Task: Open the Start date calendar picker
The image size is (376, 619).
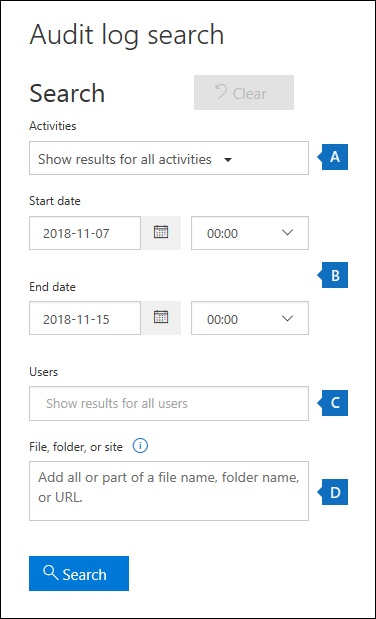Action: click(x=161, y=233)
